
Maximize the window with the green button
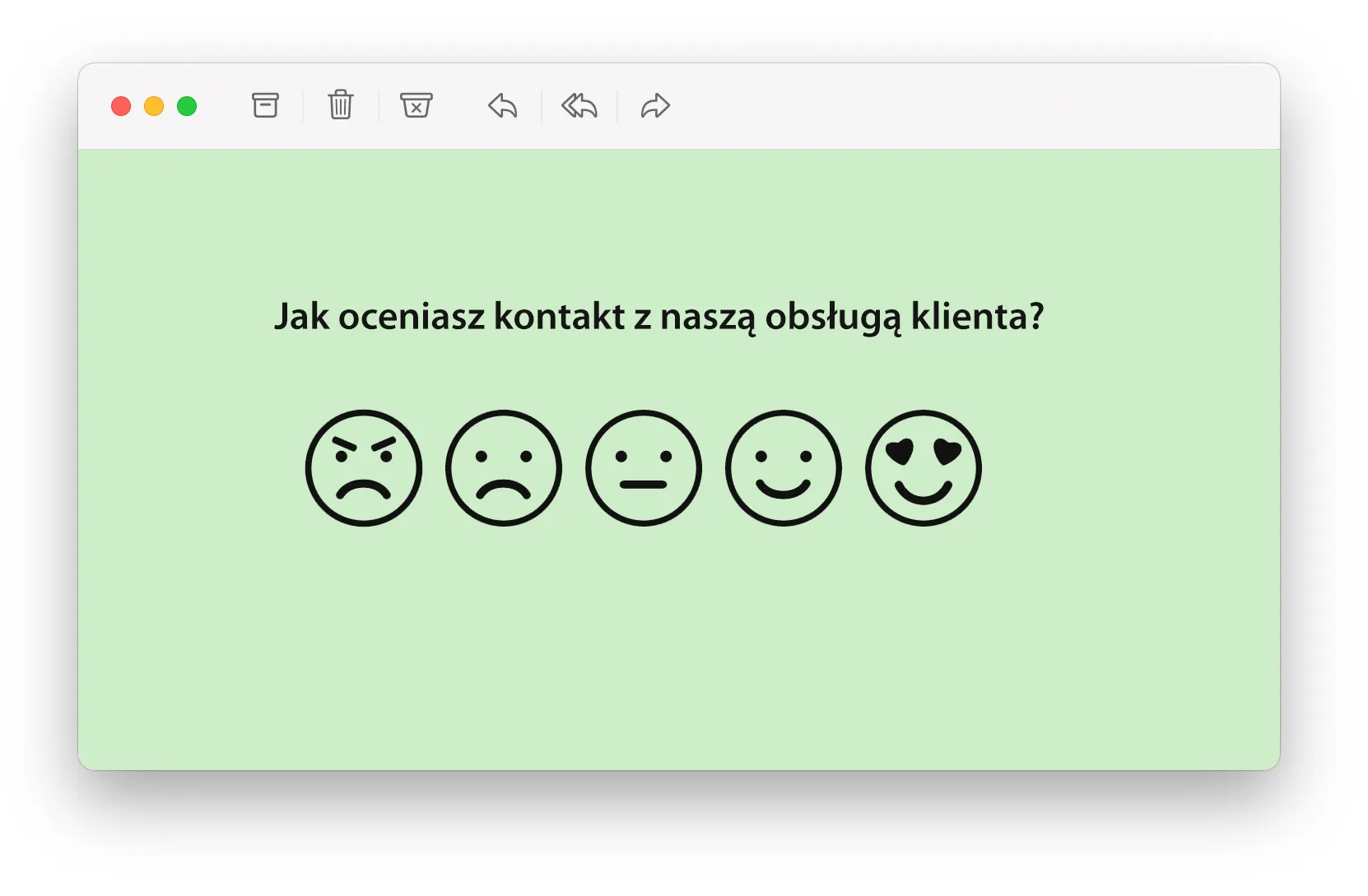click(187, 106)
